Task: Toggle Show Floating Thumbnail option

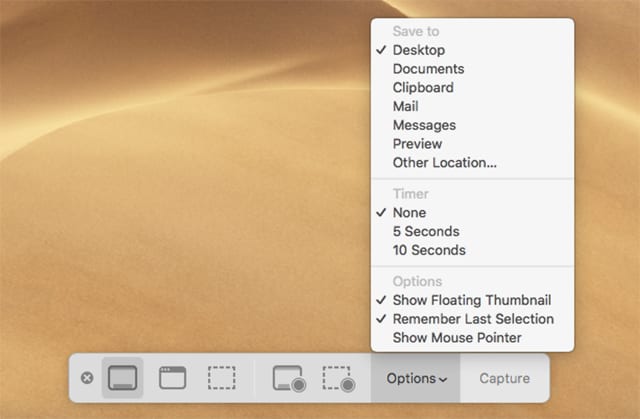Action: pos(471,300)
